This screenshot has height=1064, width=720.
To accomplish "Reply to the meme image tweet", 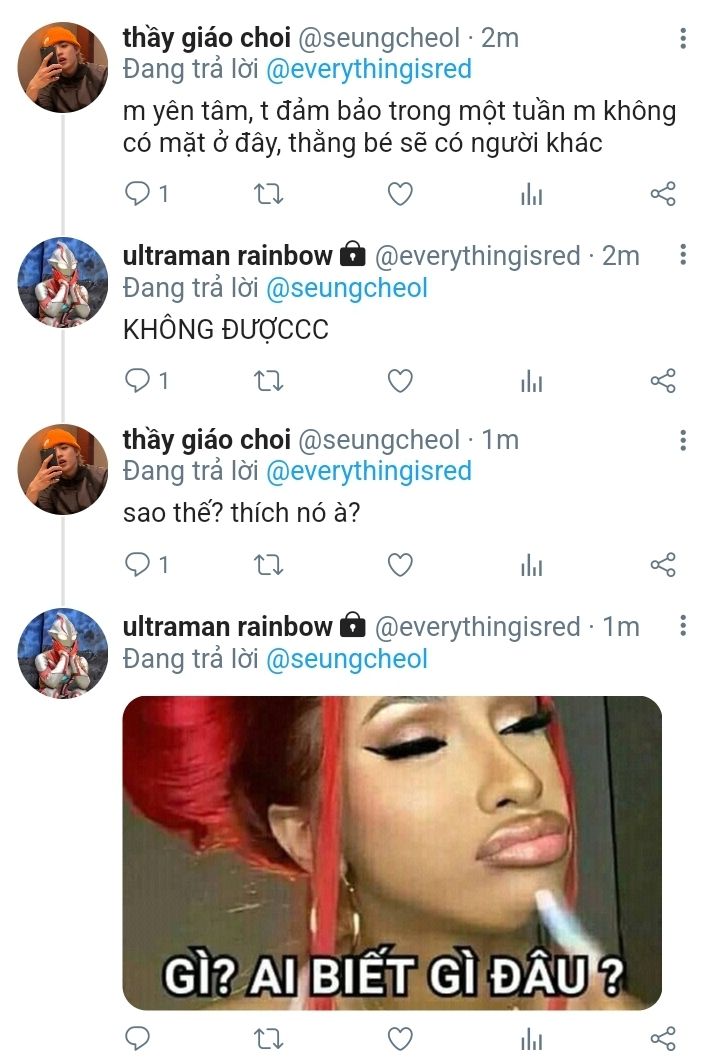I will coord(138,1038).
